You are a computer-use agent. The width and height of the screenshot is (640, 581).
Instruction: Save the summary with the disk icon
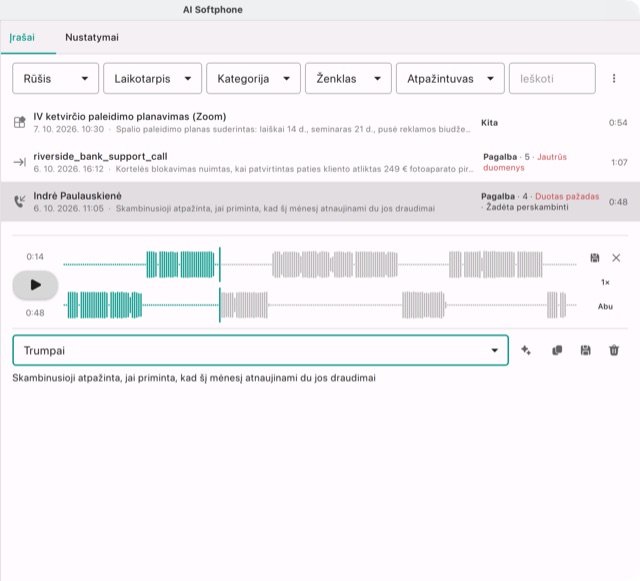click(585, 350)
